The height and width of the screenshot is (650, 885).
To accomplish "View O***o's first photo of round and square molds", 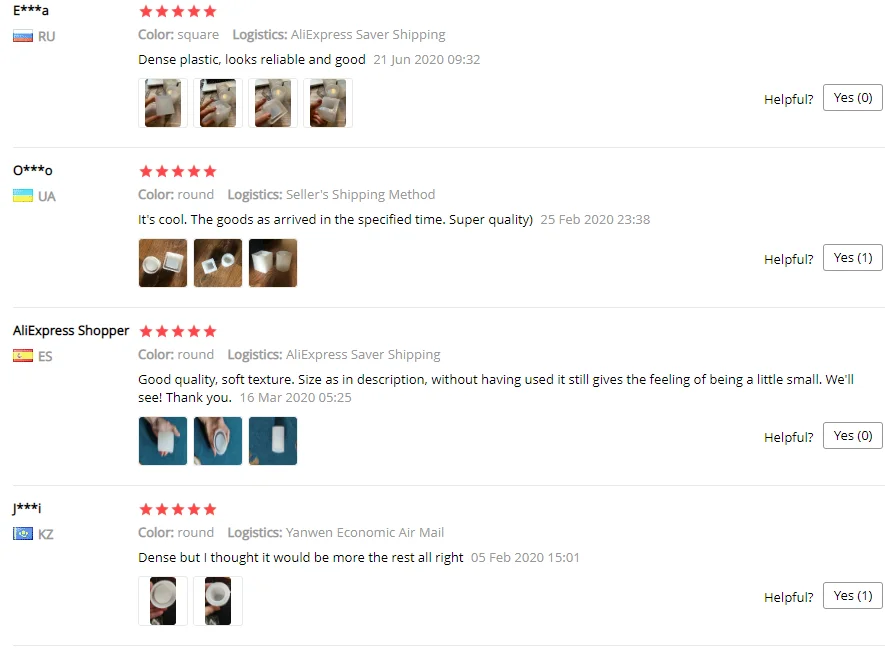I will coord(163,263).
